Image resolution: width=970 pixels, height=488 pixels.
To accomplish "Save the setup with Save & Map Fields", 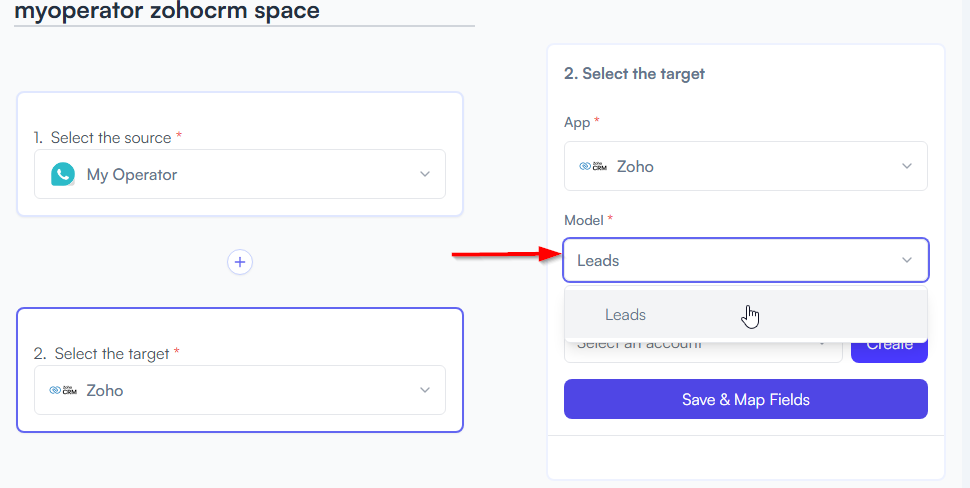I will point(745,400).
